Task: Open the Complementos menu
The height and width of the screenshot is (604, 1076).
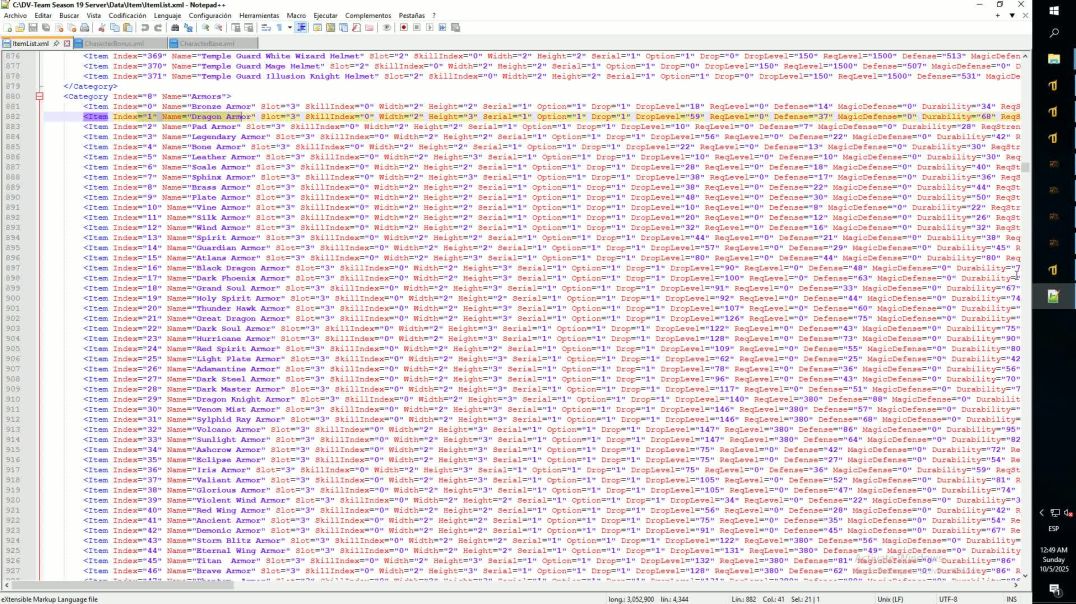Action: tap(368, 16)
